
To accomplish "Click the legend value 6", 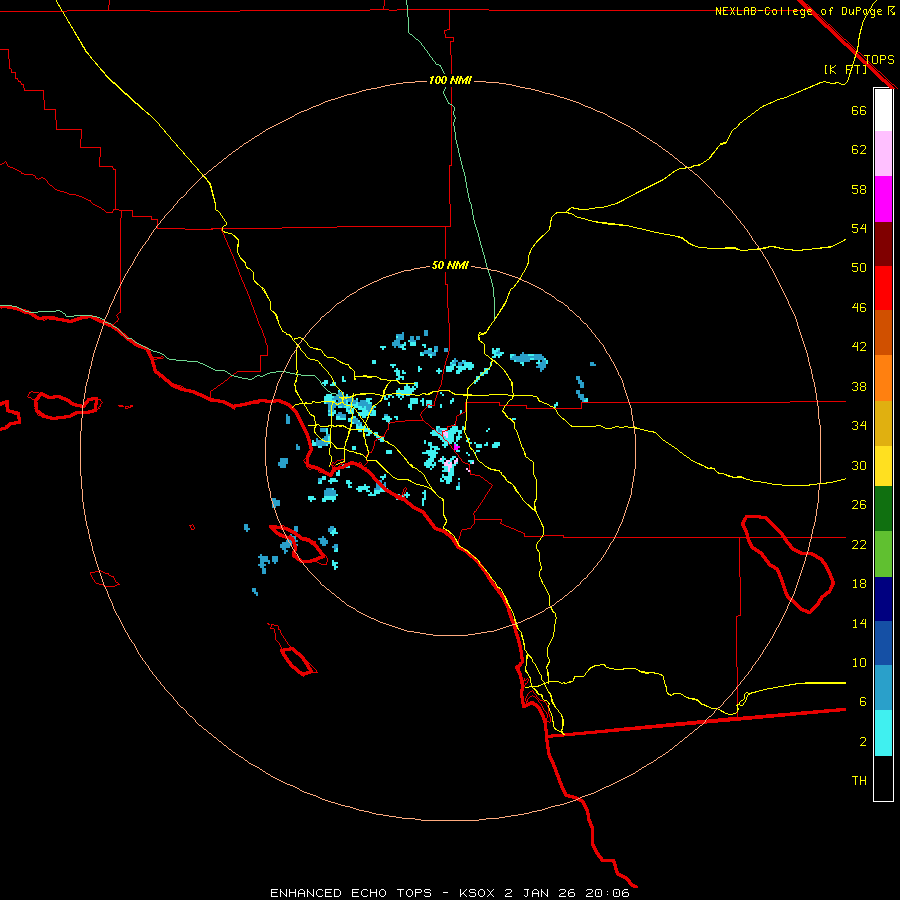I will coord(862,701).
